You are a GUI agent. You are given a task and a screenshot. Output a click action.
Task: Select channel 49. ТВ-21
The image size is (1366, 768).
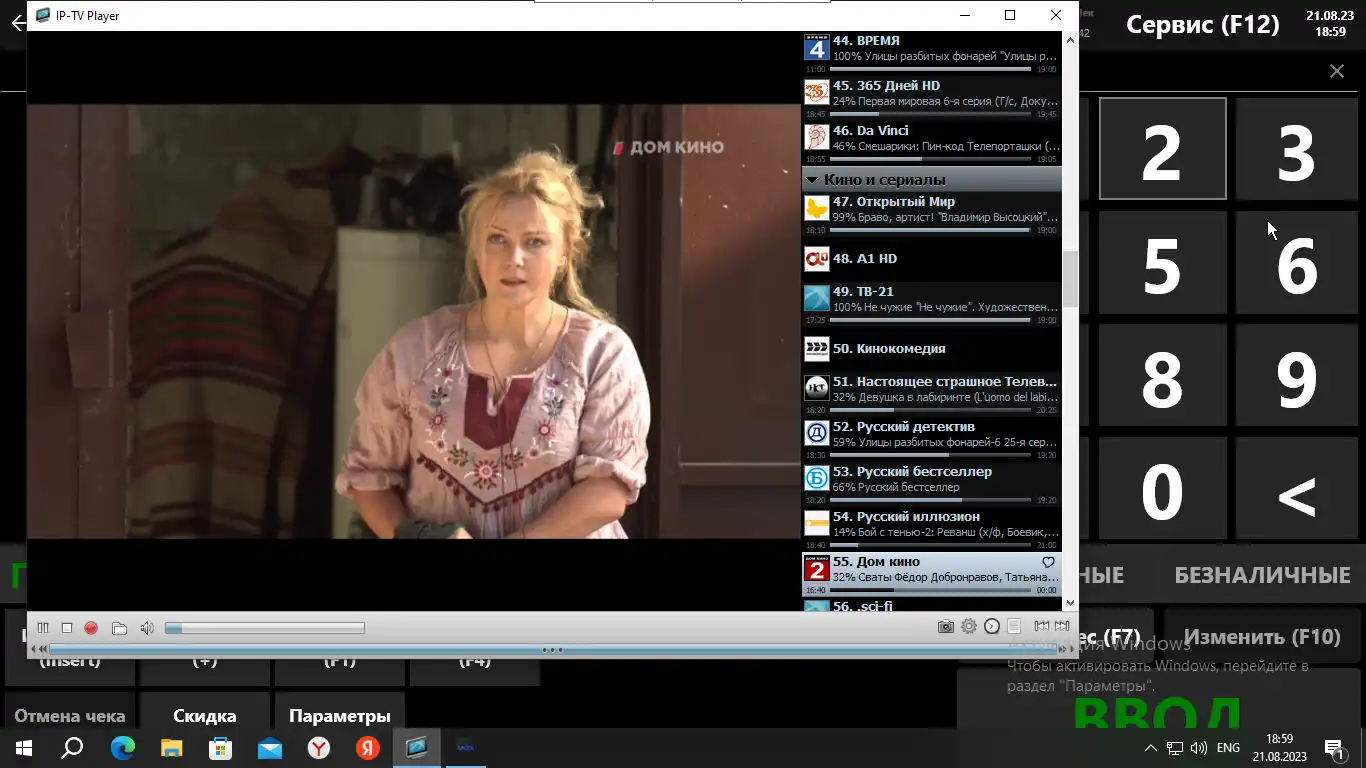[x=931, y=304]
